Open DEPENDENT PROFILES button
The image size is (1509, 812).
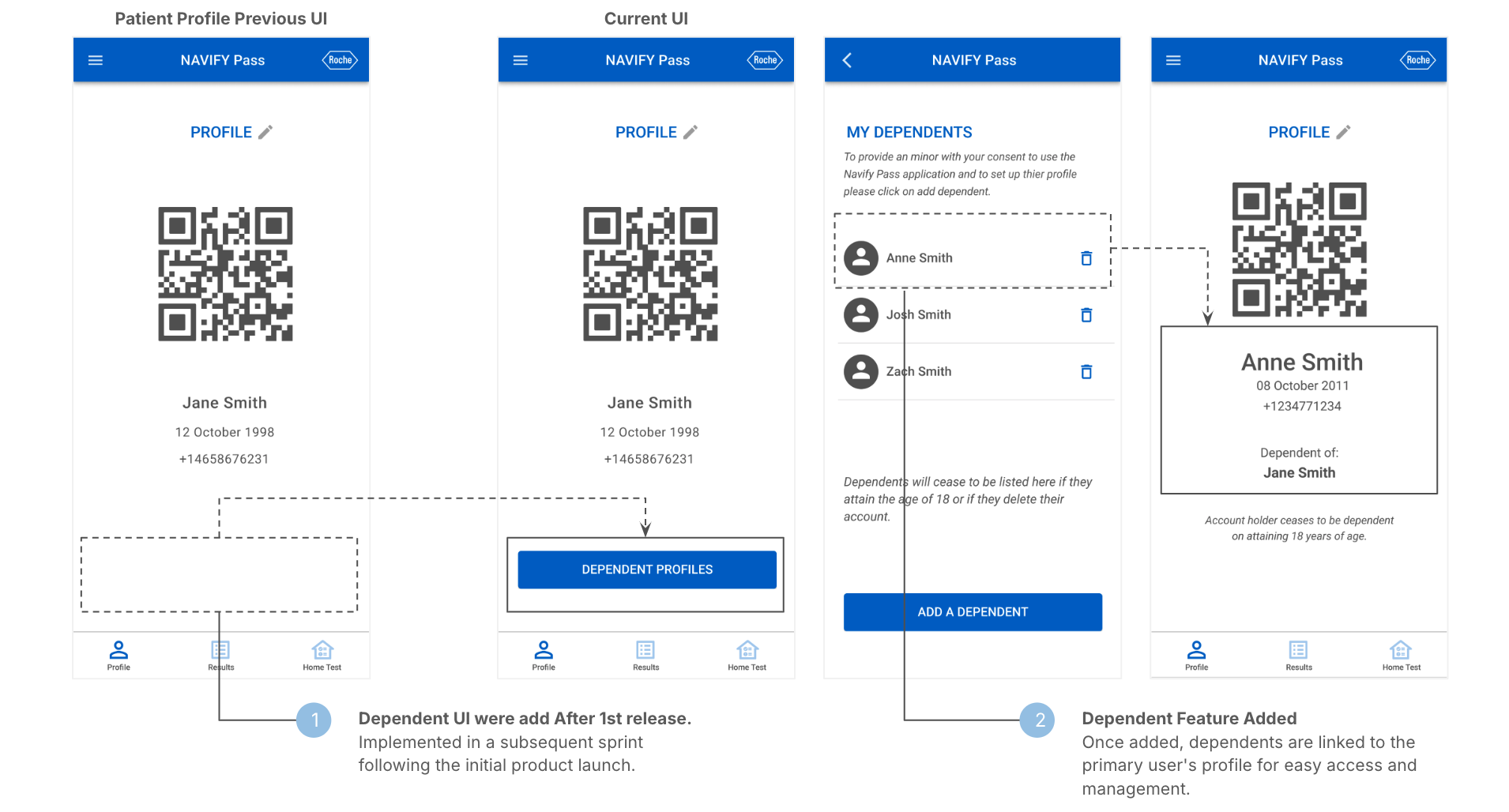click(x=647, y=570)
